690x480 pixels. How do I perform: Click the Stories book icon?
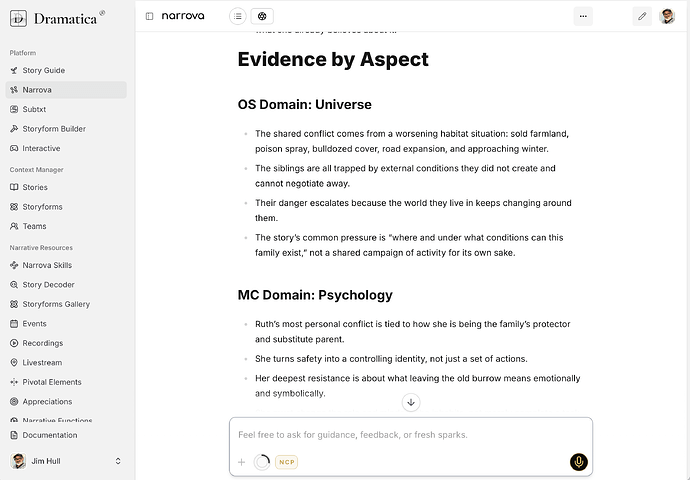[x=14, y=187]
